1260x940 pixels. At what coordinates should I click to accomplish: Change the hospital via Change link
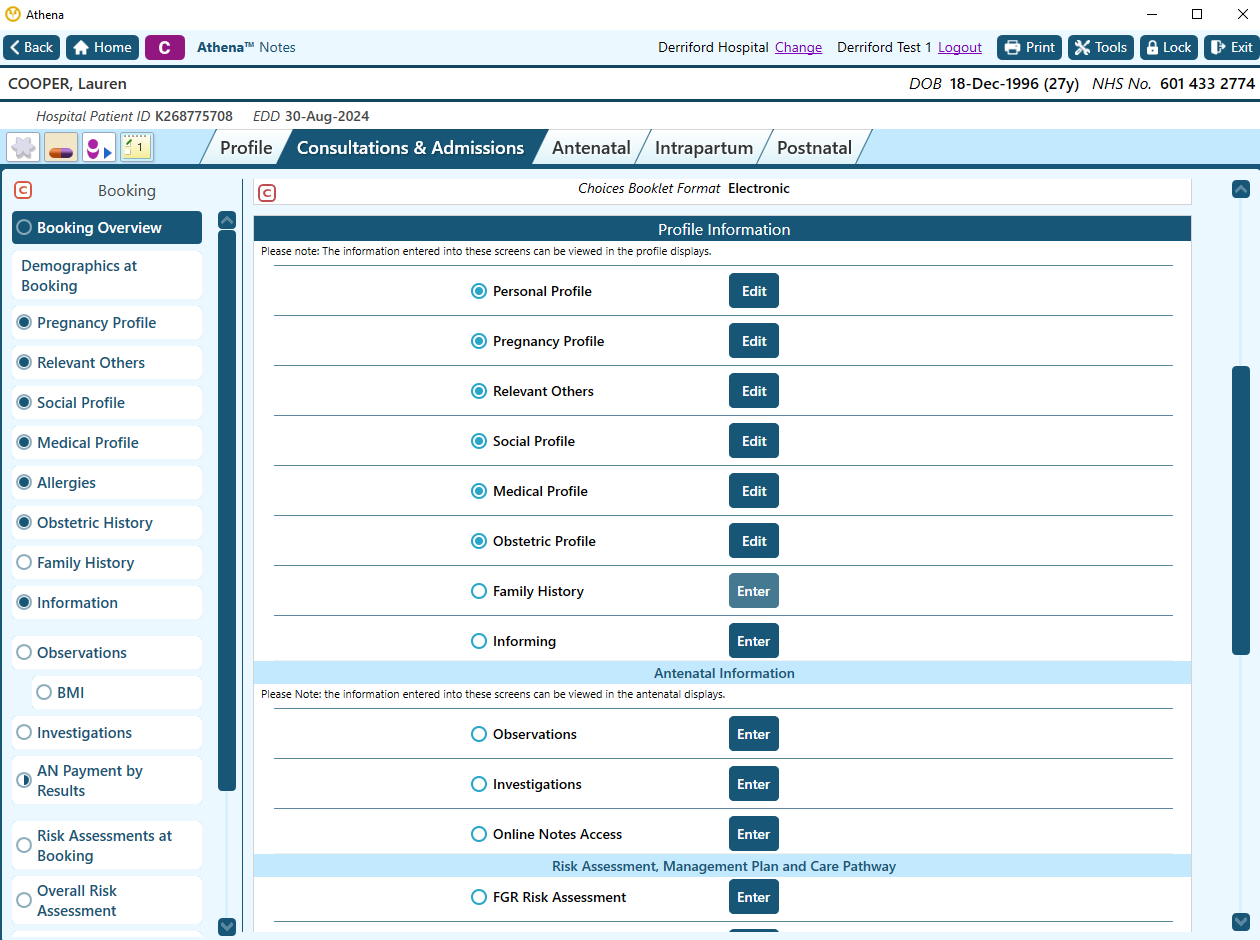coord(798,48)
